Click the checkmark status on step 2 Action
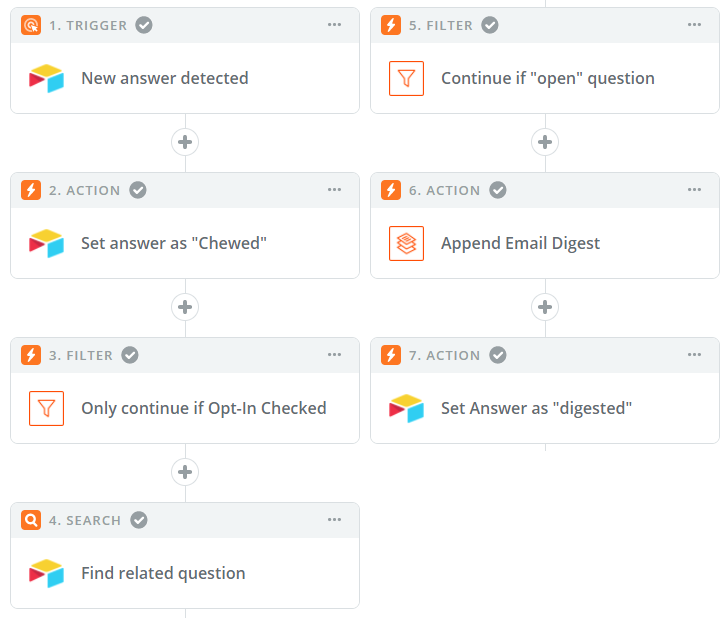The image size is (726, 618). 138,190
